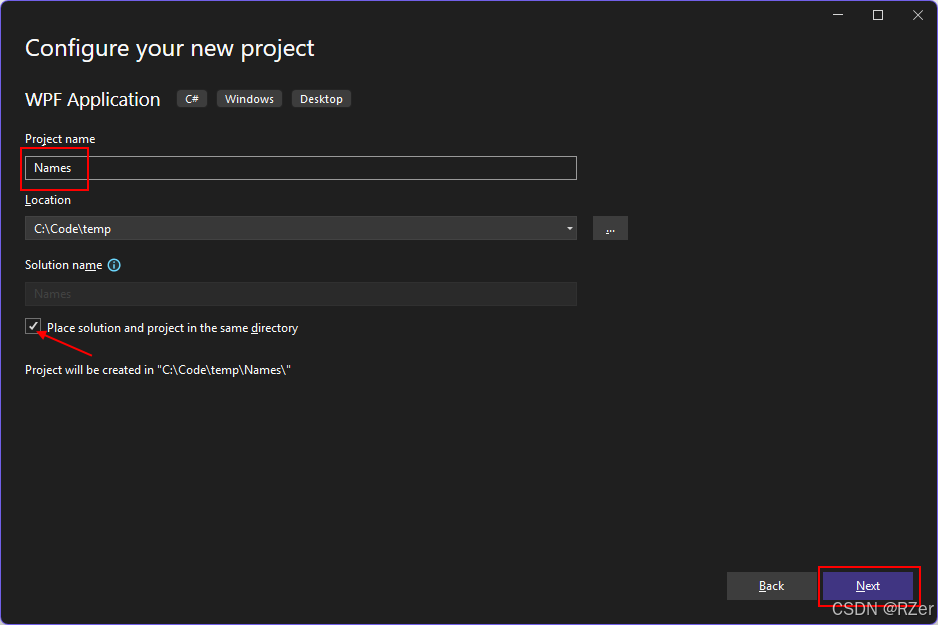This screenshot has height=625, width=938.
Task: Maximize the project configuration window
Action: pyautogui.click(x=878, y=15)
